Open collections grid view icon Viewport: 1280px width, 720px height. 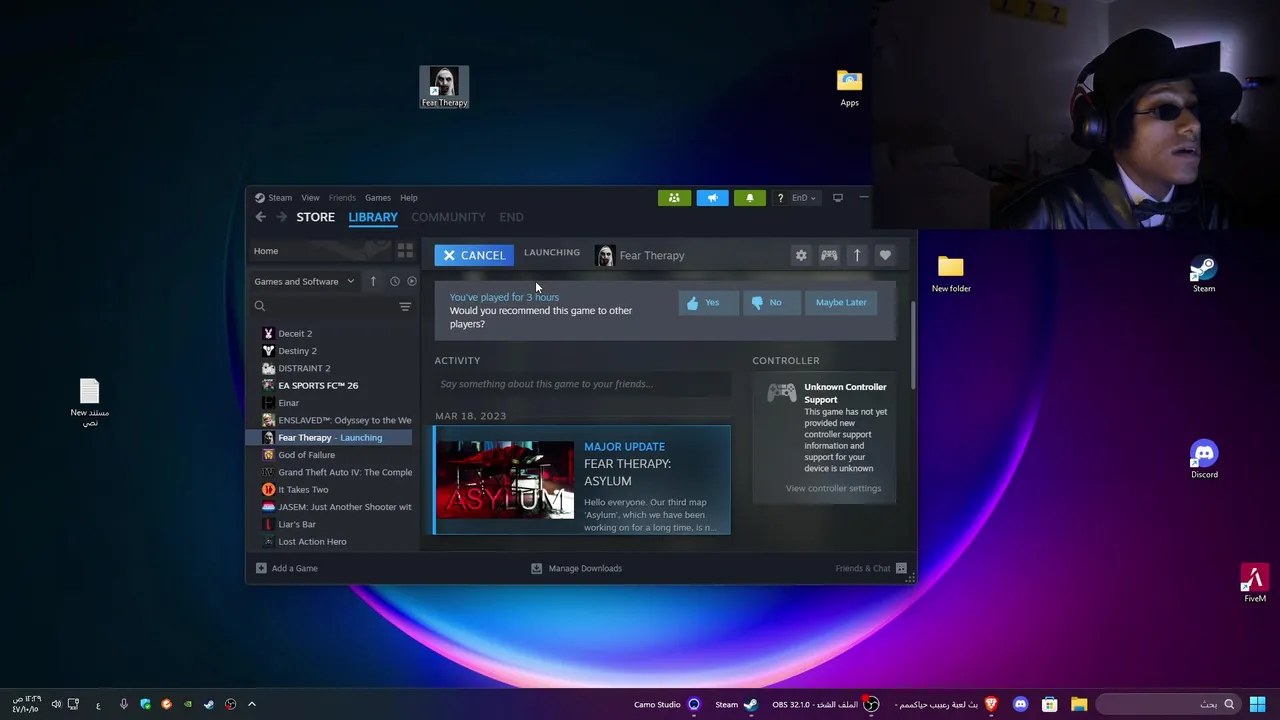point(405,251)
